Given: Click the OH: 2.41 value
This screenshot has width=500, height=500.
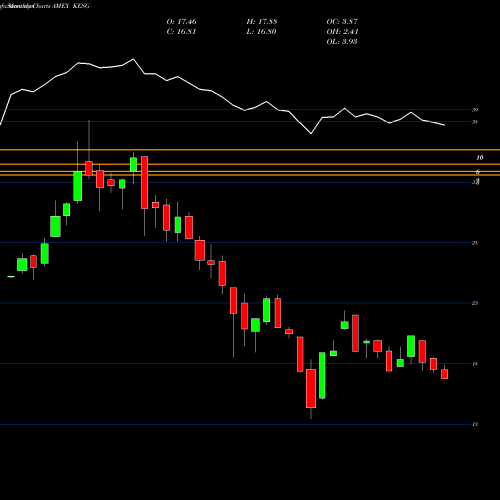Looking at the screenshot, I should (x=342, y=32).
